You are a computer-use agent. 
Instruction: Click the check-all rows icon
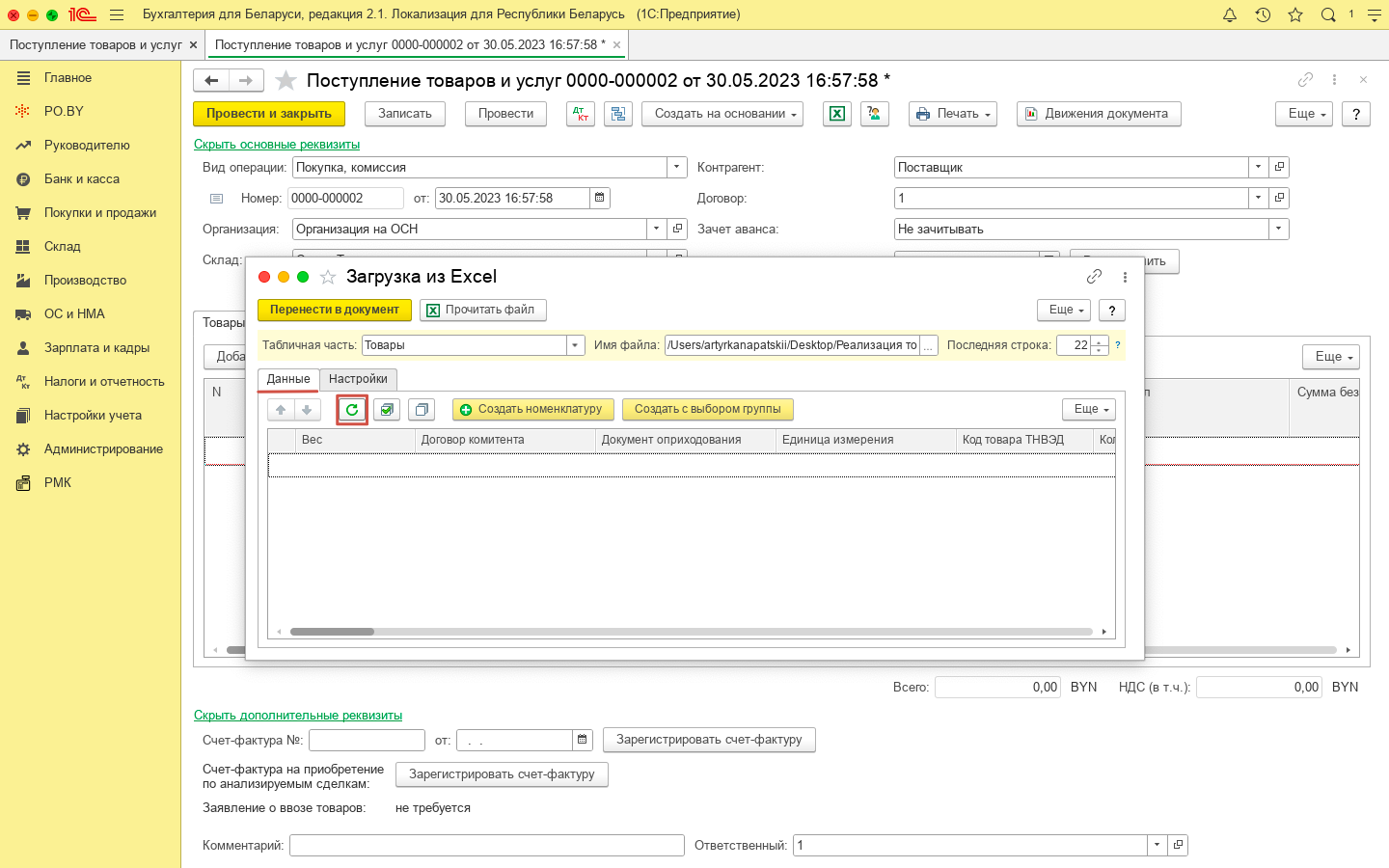pos(387,410)
